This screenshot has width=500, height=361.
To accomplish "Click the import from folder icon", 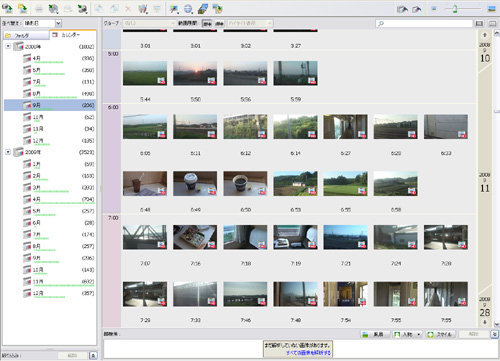I will point(23,8).
